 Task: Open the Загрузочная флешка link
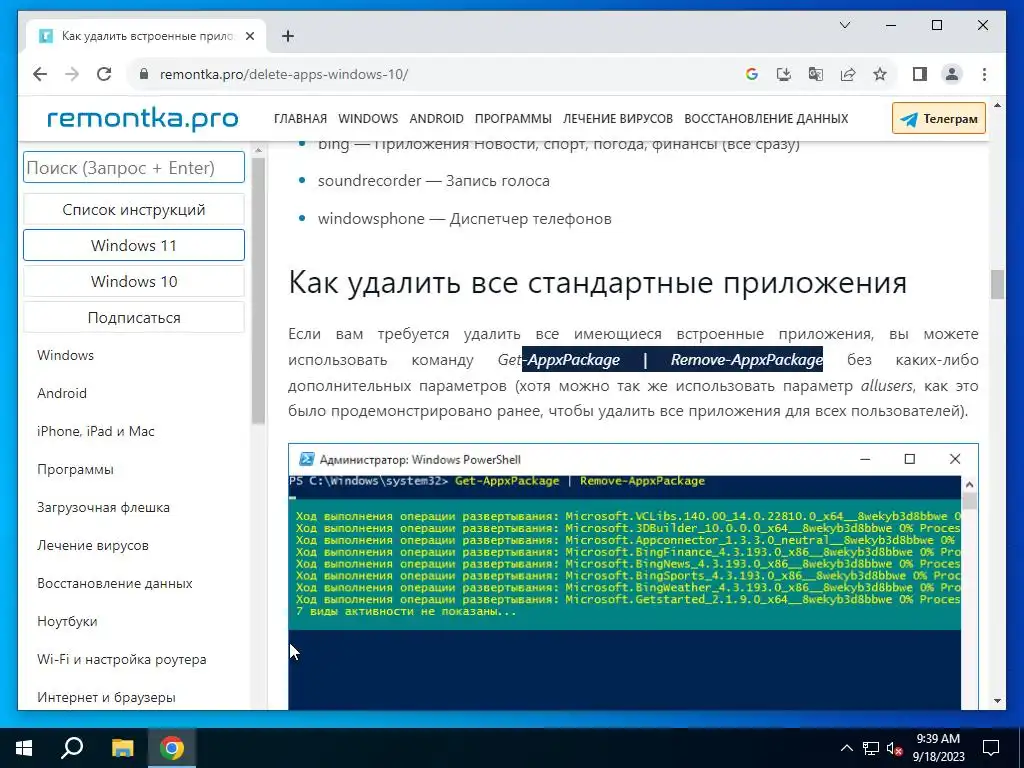coord(103,507)
